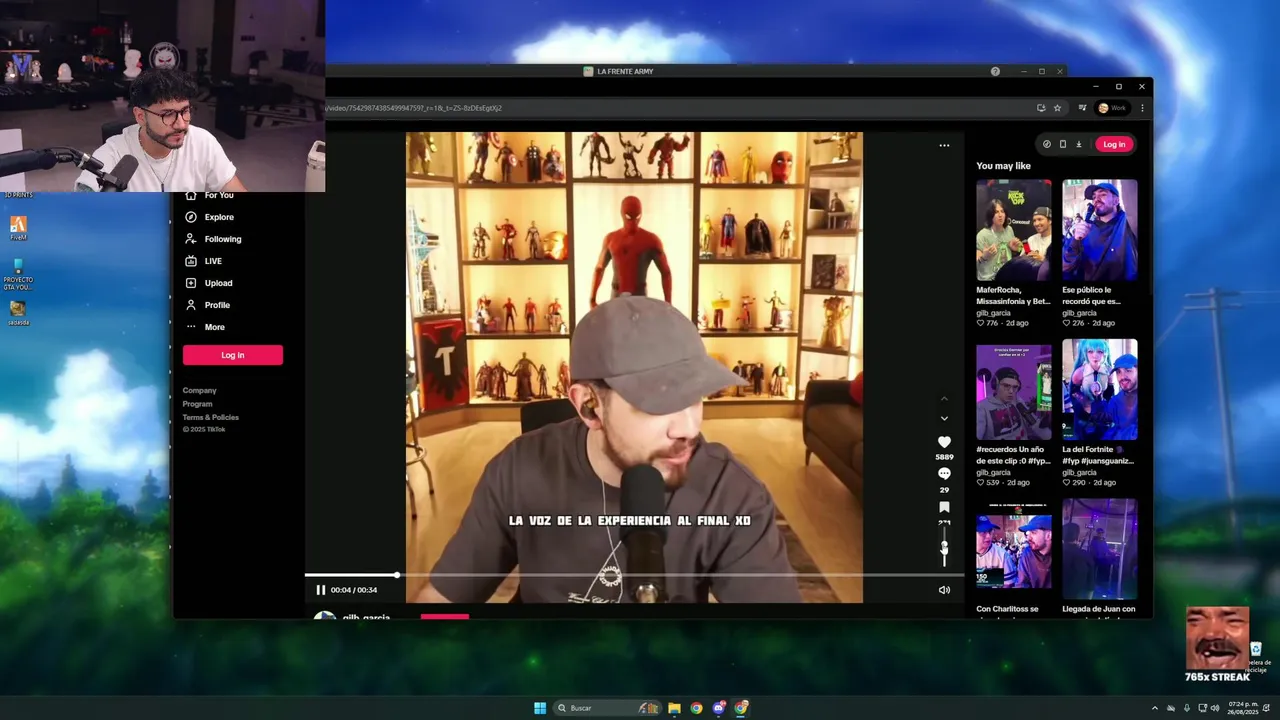Go to previous video with up chevron

point(944,399)
